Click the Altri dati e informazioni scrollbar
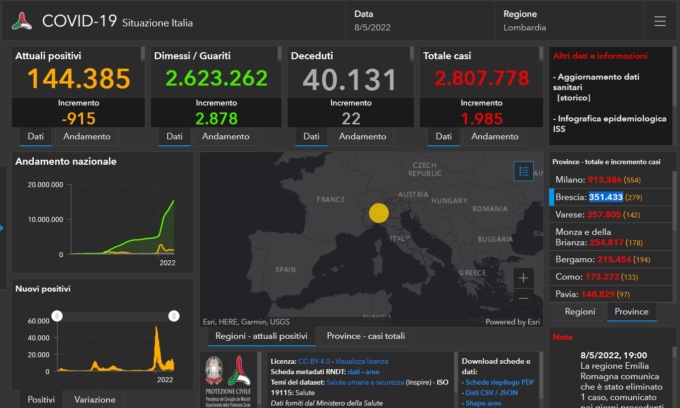The image size is (680, 408). click(x=674, y=77)
